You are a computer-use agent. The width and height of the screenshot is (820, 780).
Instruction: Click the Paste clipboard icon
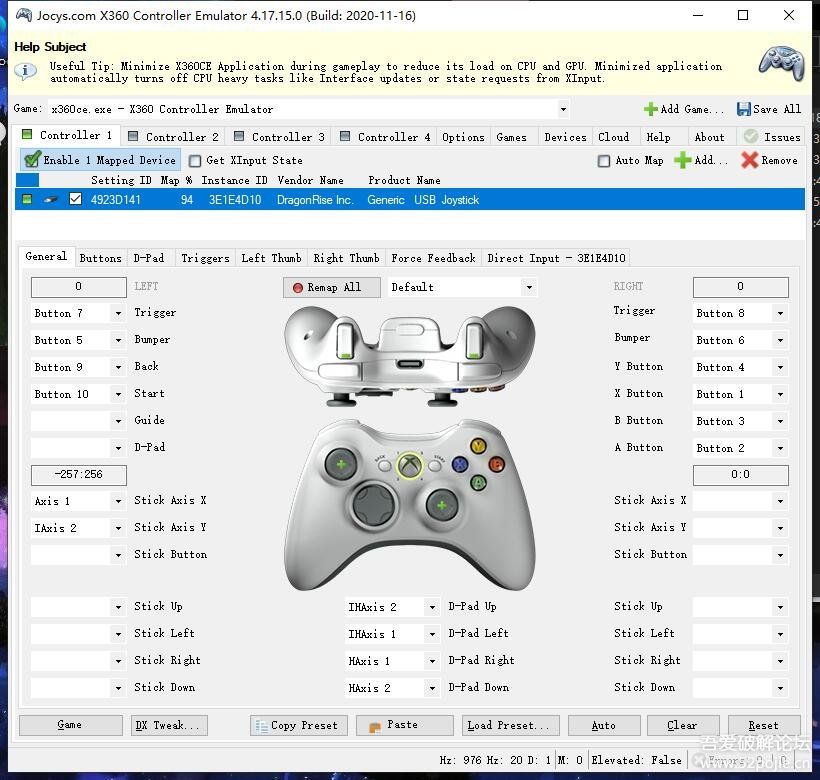[x=375, y=727]
